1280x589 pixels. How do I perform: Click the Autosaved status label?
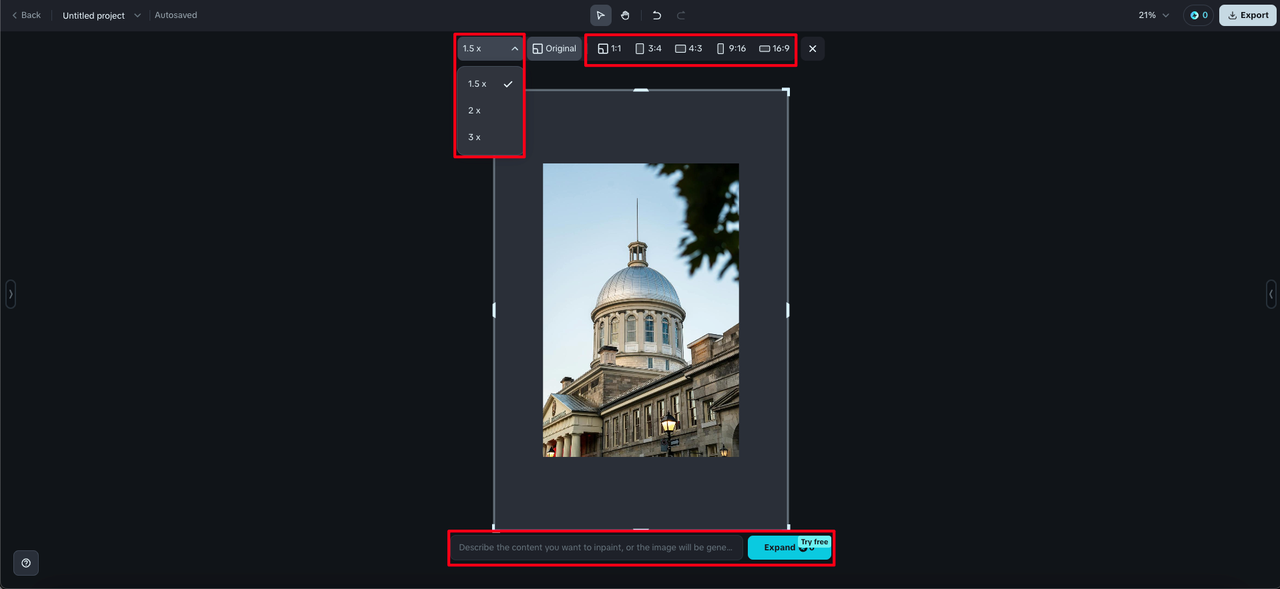176,15
